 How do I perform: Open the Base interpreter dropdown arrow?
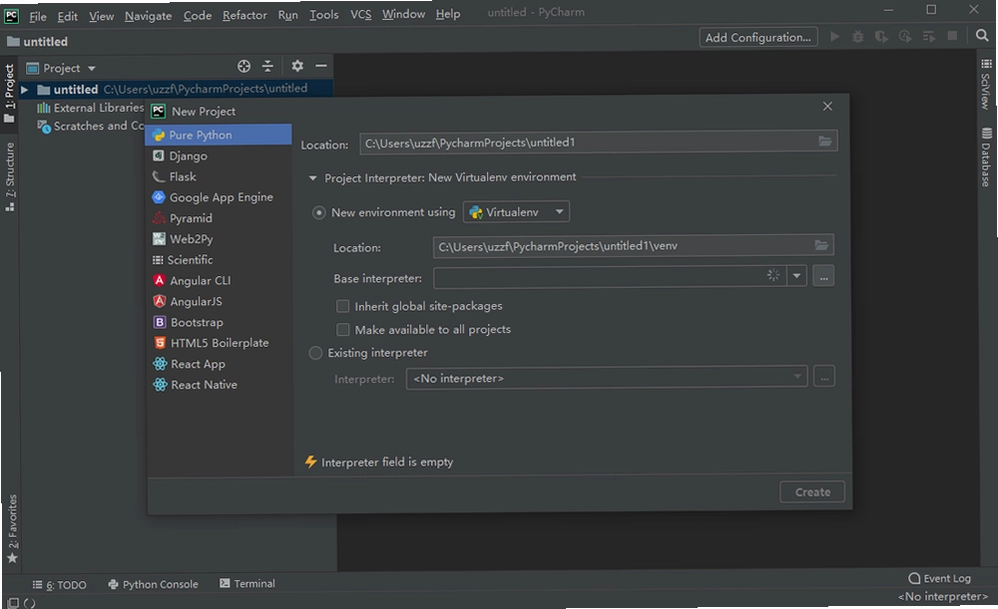[x=796, y=276]
